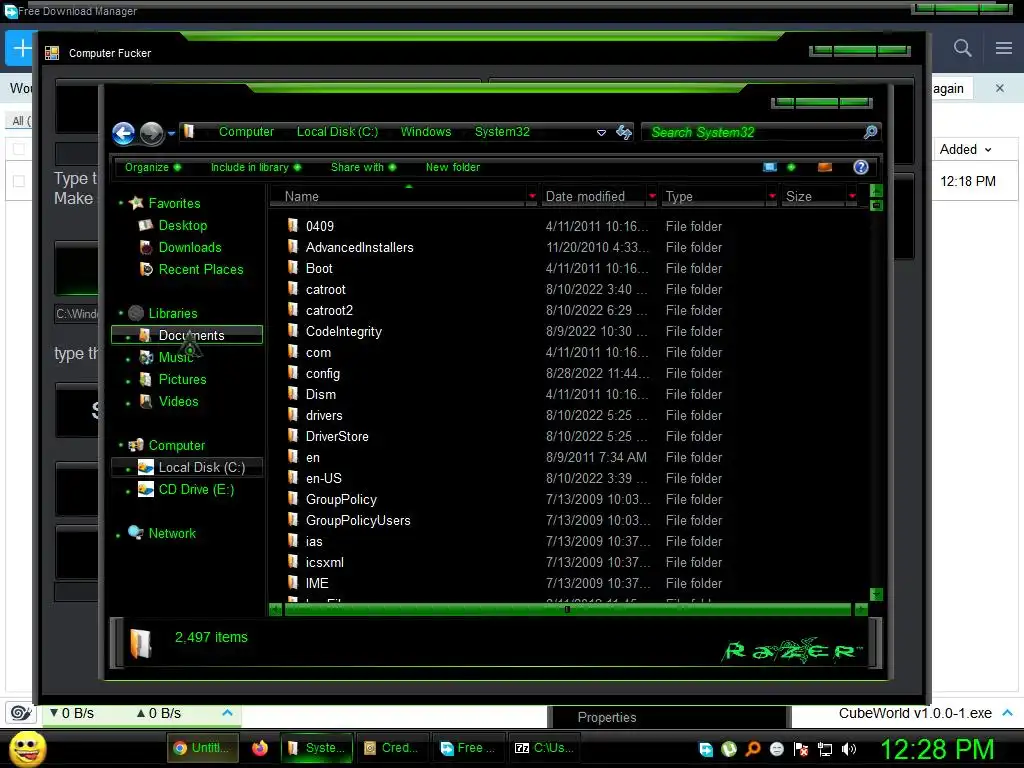Click the plus add-download button in Free Download Manager
This screenshot has width=1024, height=768.
click(20, 48)
